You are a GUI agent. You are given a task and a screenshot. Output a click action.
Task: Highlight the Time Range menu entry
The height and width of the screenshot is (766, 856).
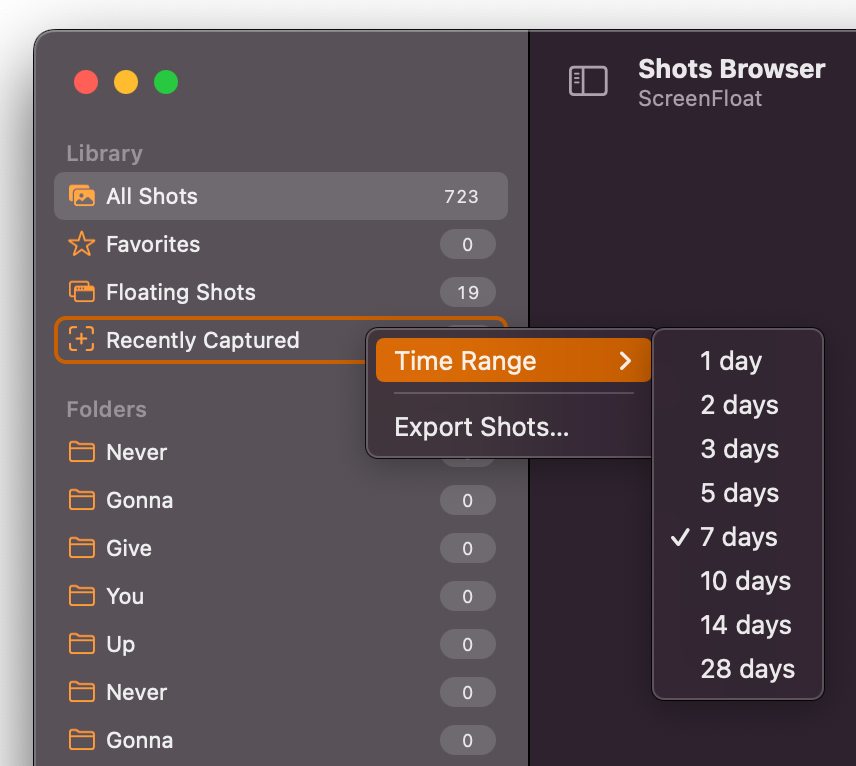[513, 360]
